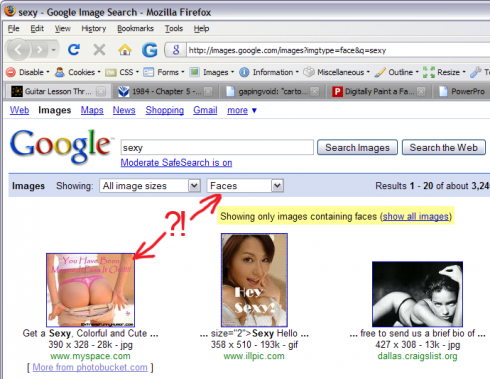This screenshot has width=490, height=379.
Task: Switch to the Guitar Lesson tab
Action: tap(58, 91)
